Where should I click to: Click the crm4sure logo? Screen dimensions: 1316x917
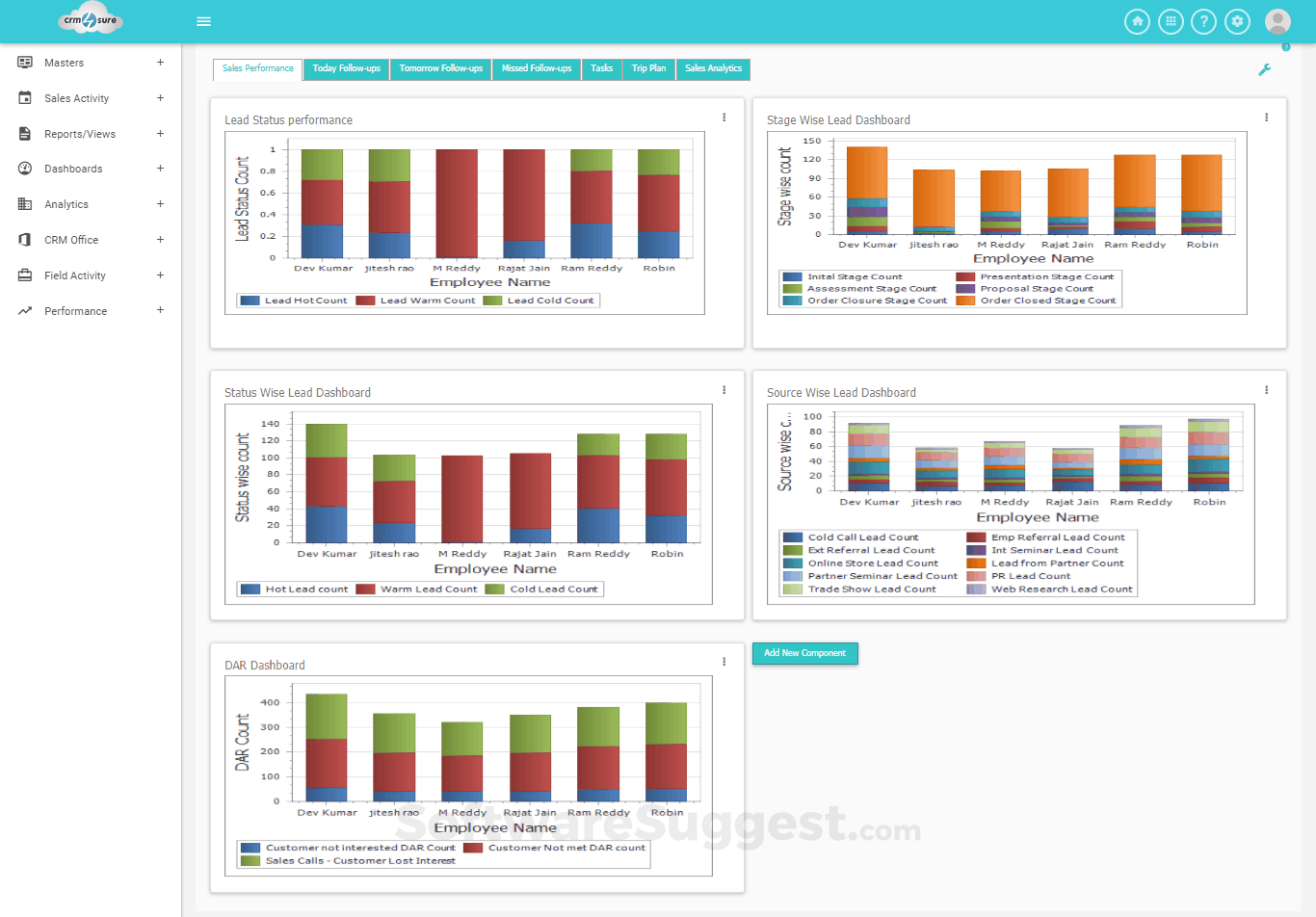(x=89, y=18)
